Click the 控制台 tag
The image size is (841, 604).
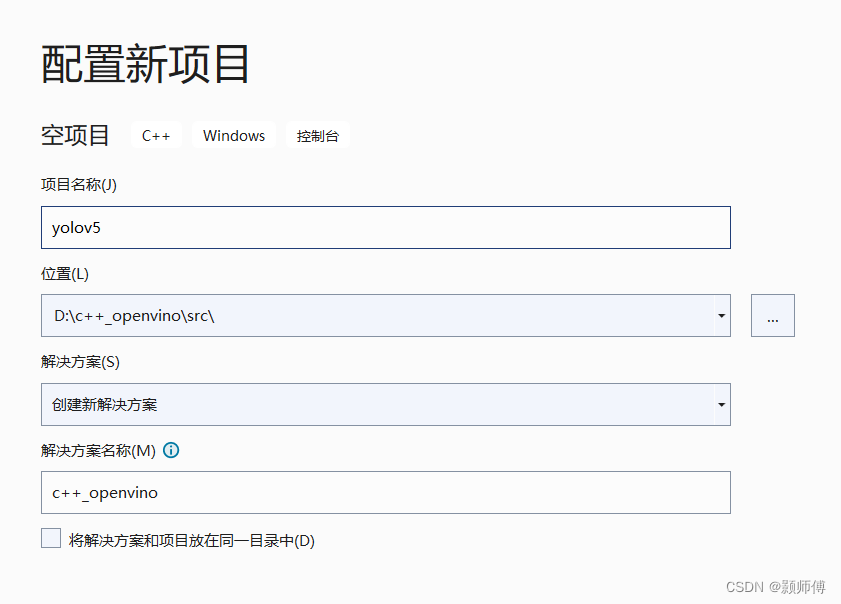(318, 136)
